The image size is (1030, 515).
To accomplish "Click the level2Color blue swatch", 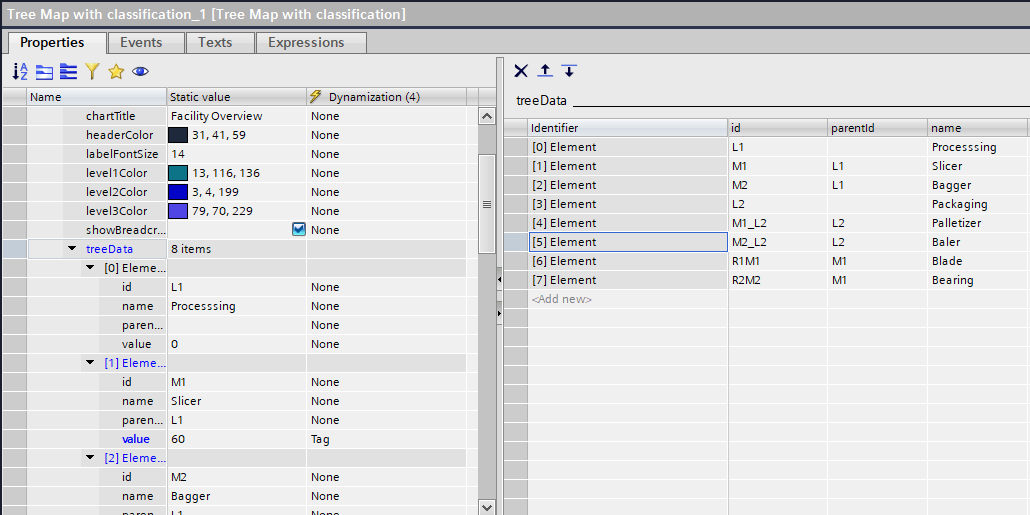I will 178,192.
